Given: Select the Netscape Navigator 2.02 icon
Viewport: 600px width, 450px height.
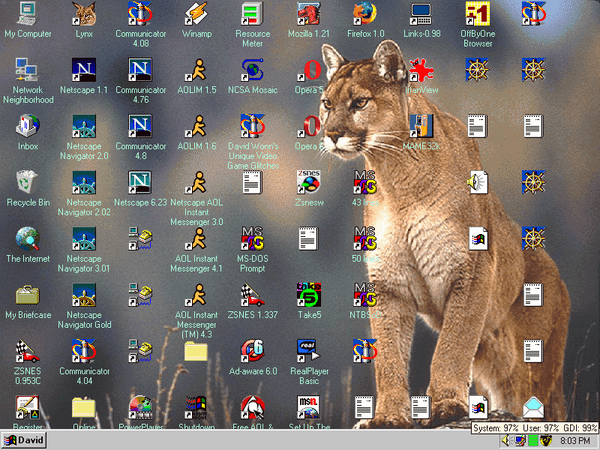Looking at the screenshot, I should click(84, 183).
